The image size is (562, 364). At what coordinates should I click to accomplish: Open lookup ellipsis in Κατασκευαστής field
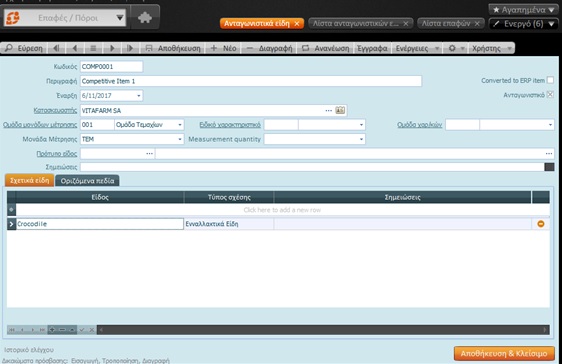point(328,110)
